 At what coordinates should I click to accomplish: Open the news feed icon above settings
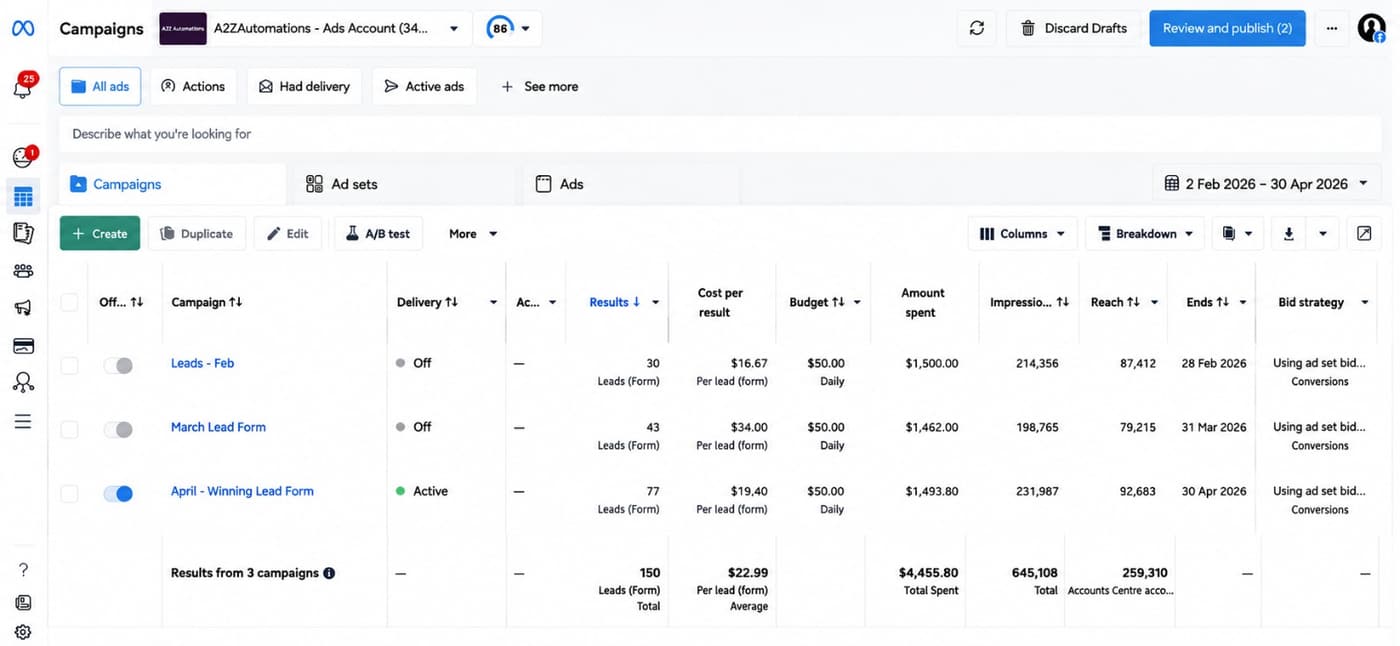(23, 602)
